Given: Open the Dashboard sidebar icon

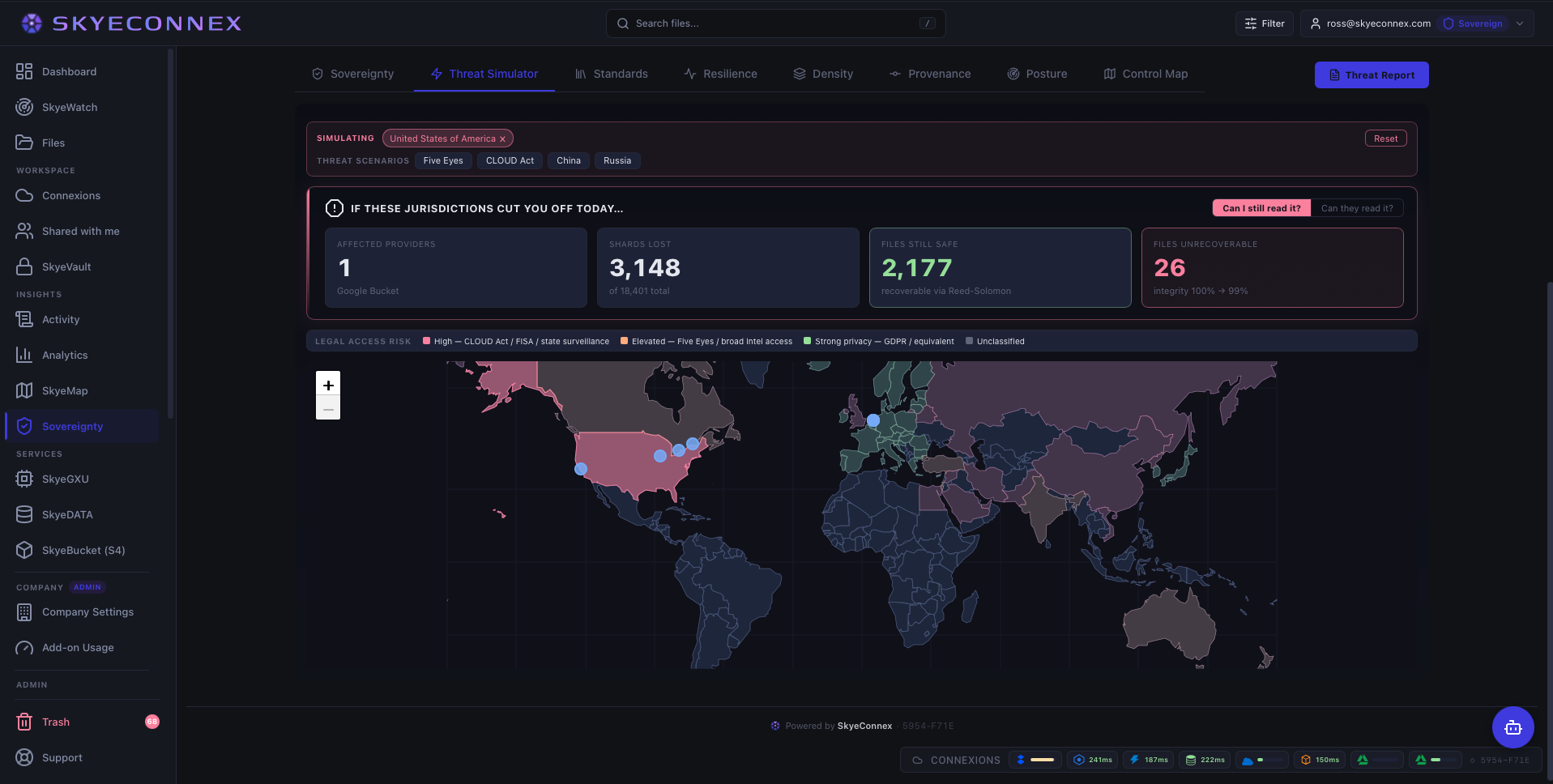Looking at the screenshot, I should pyautogui.click(x=24, y=71).
